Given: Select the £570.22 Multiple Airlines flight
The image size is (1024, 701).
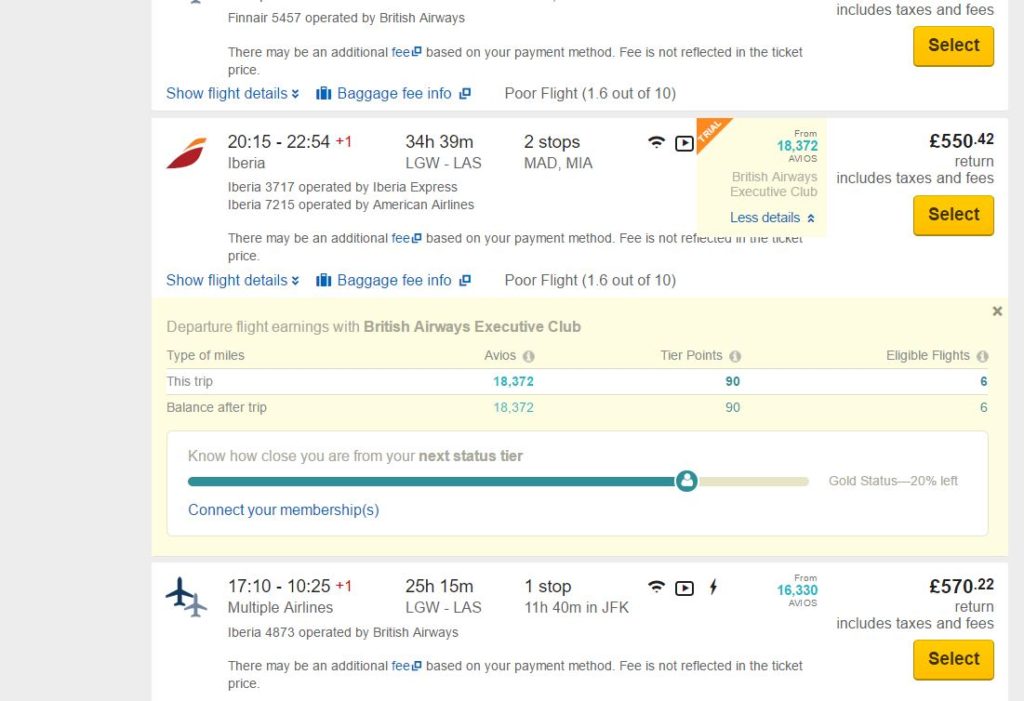Looking at the screenshot, I should (953, 659).
